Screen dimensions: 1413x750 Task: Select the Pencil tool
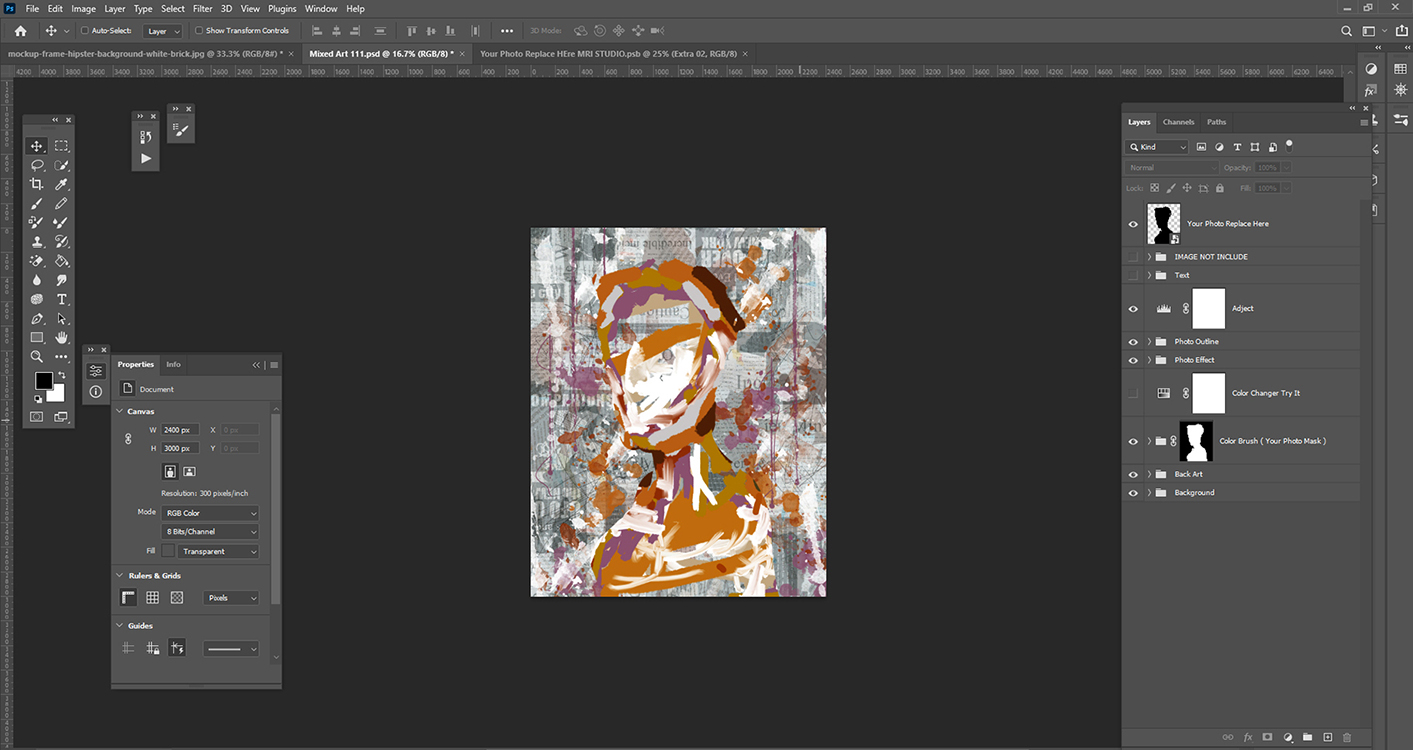[61, 203]
